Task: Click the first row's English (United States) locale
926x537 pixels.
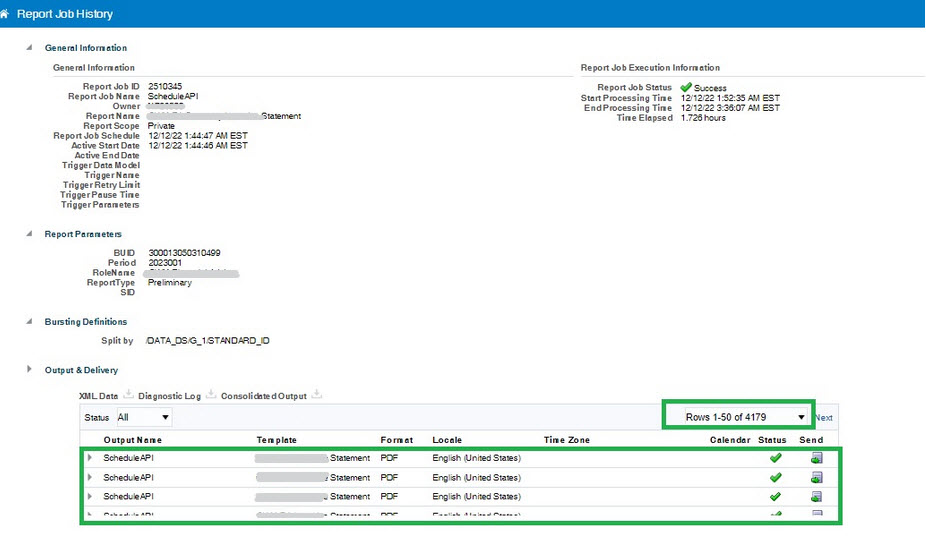Action: click(477, 458)
